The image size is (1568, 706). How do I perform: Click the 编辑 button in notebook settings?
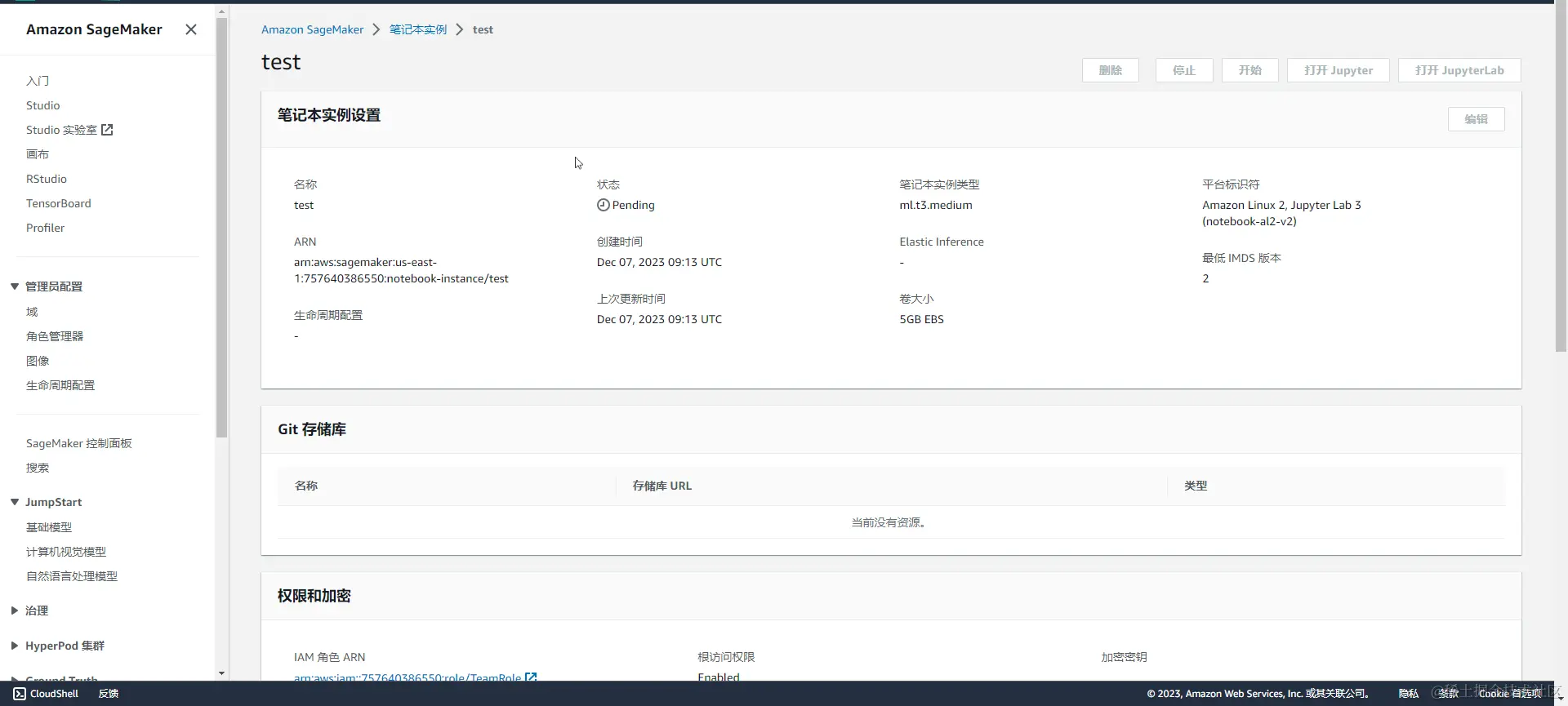tap(1477, 119)
